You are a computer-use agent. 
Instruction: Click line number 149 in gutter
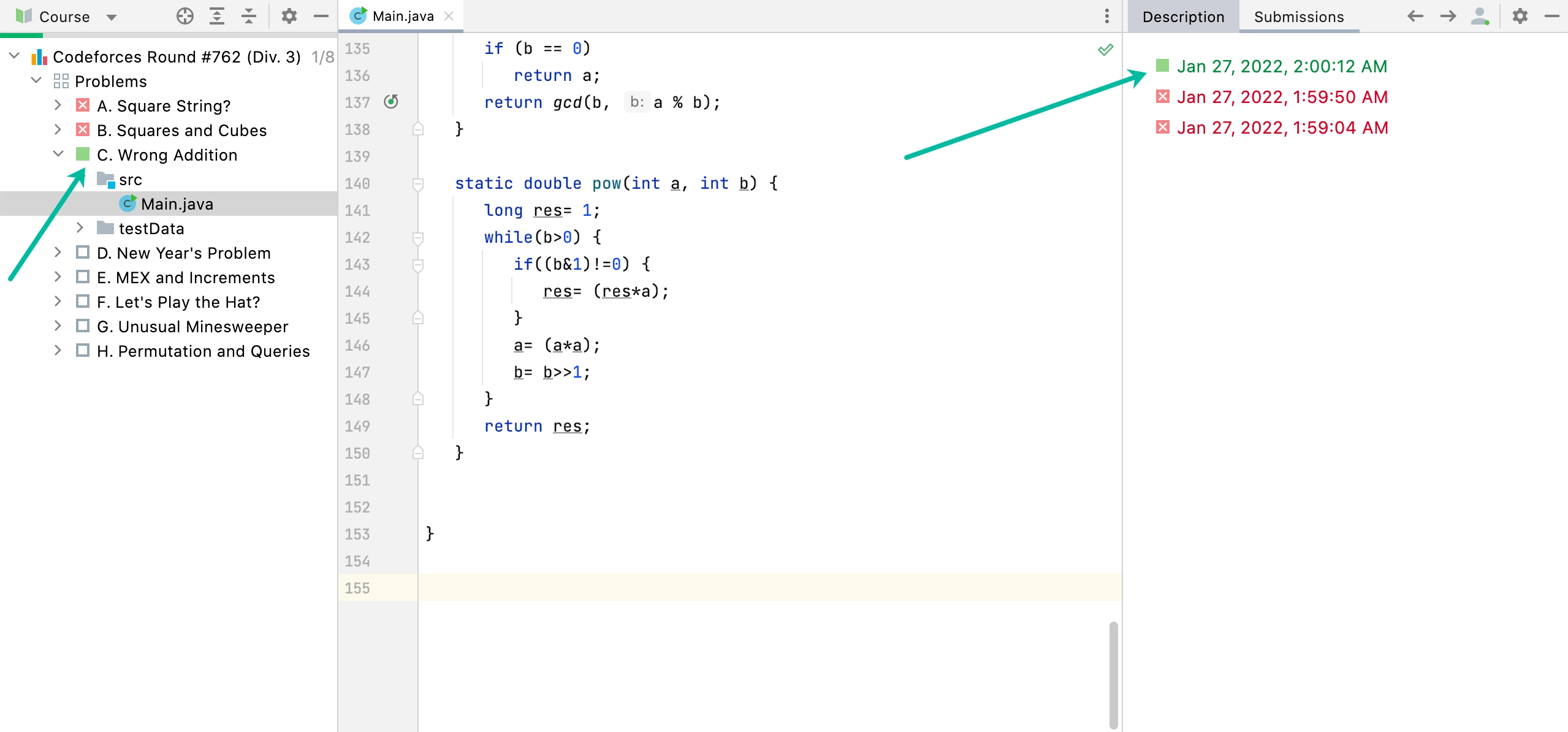(357, 426)
